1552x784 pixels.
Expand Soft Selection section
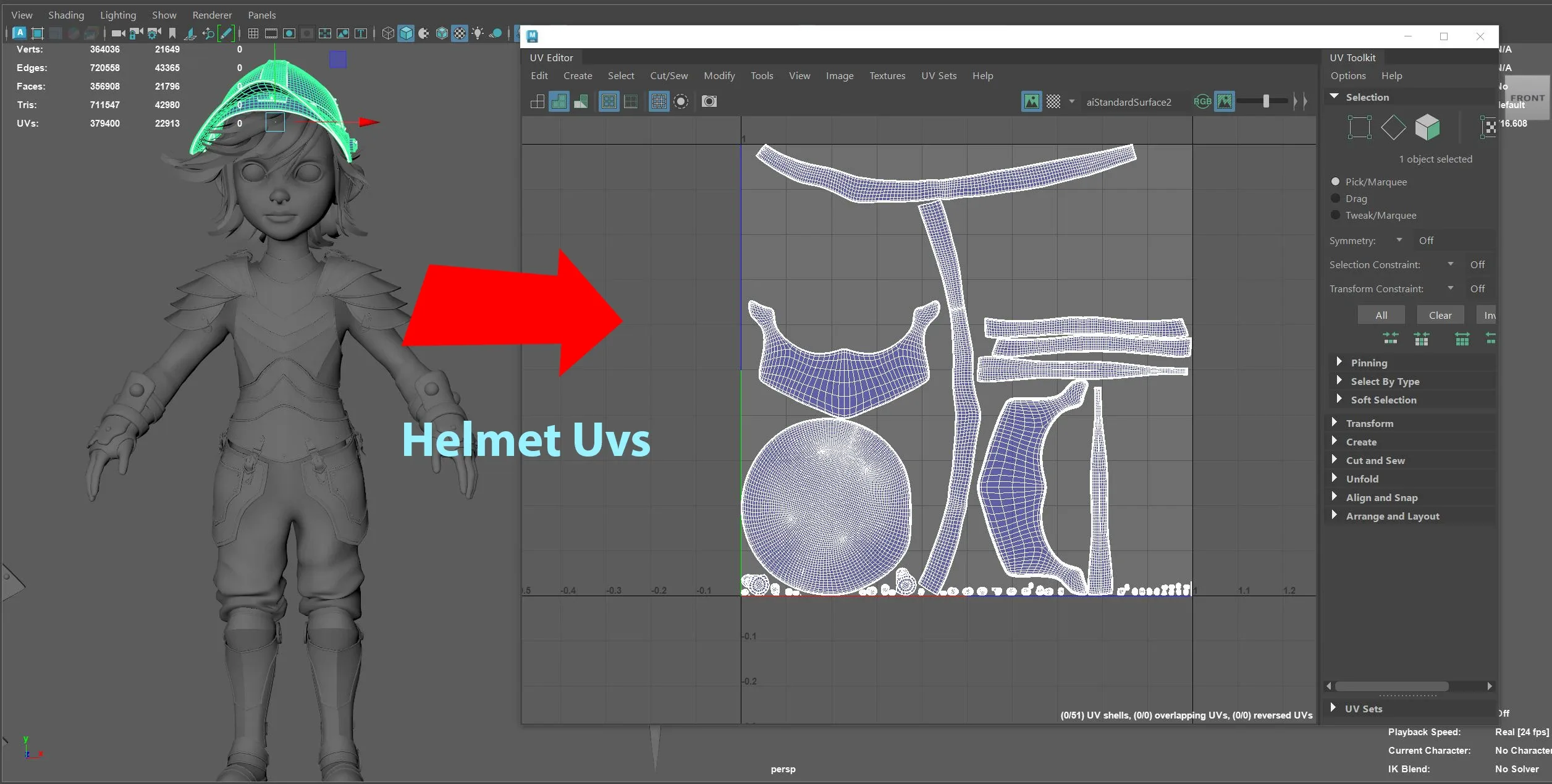pos(1339,399)
